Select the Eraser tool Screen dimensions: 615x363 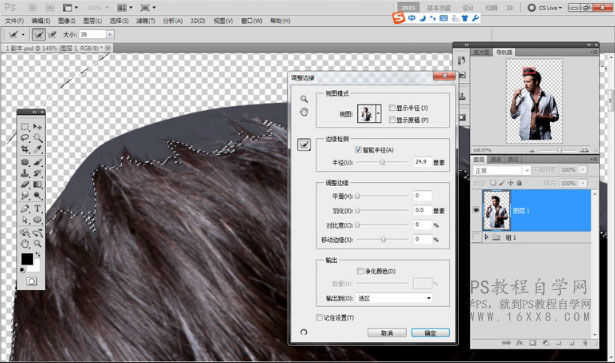tap(25, 184)
